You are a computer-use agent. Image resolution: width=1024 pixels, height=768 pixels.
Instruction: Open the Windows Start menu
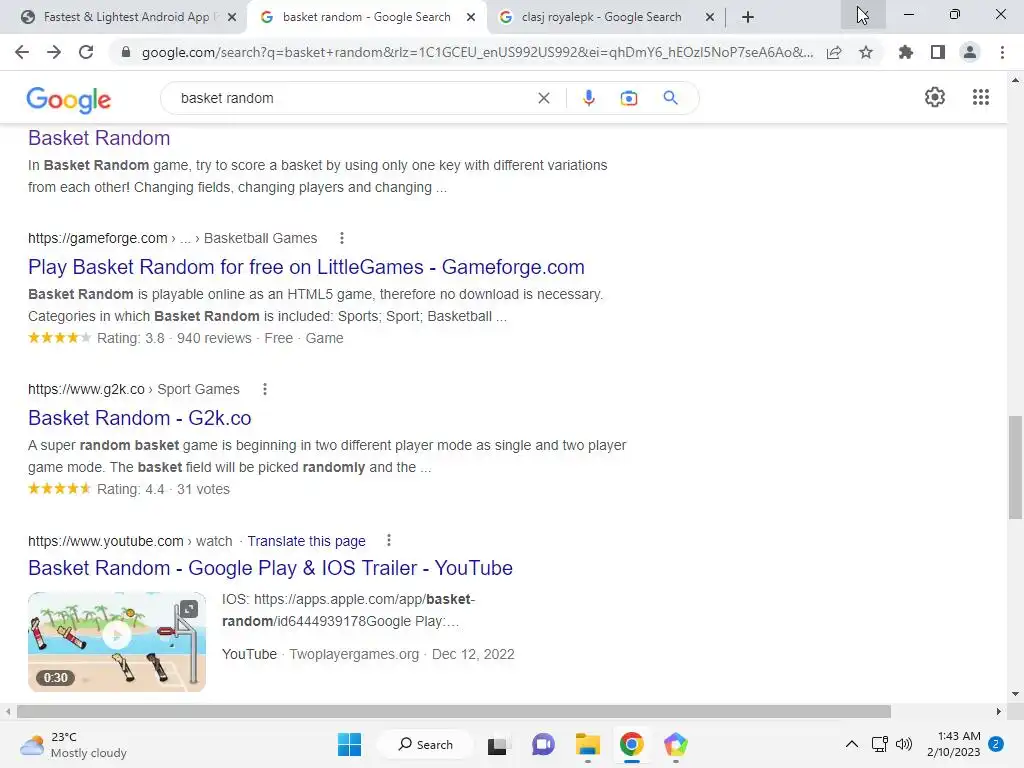click(349, 744)
